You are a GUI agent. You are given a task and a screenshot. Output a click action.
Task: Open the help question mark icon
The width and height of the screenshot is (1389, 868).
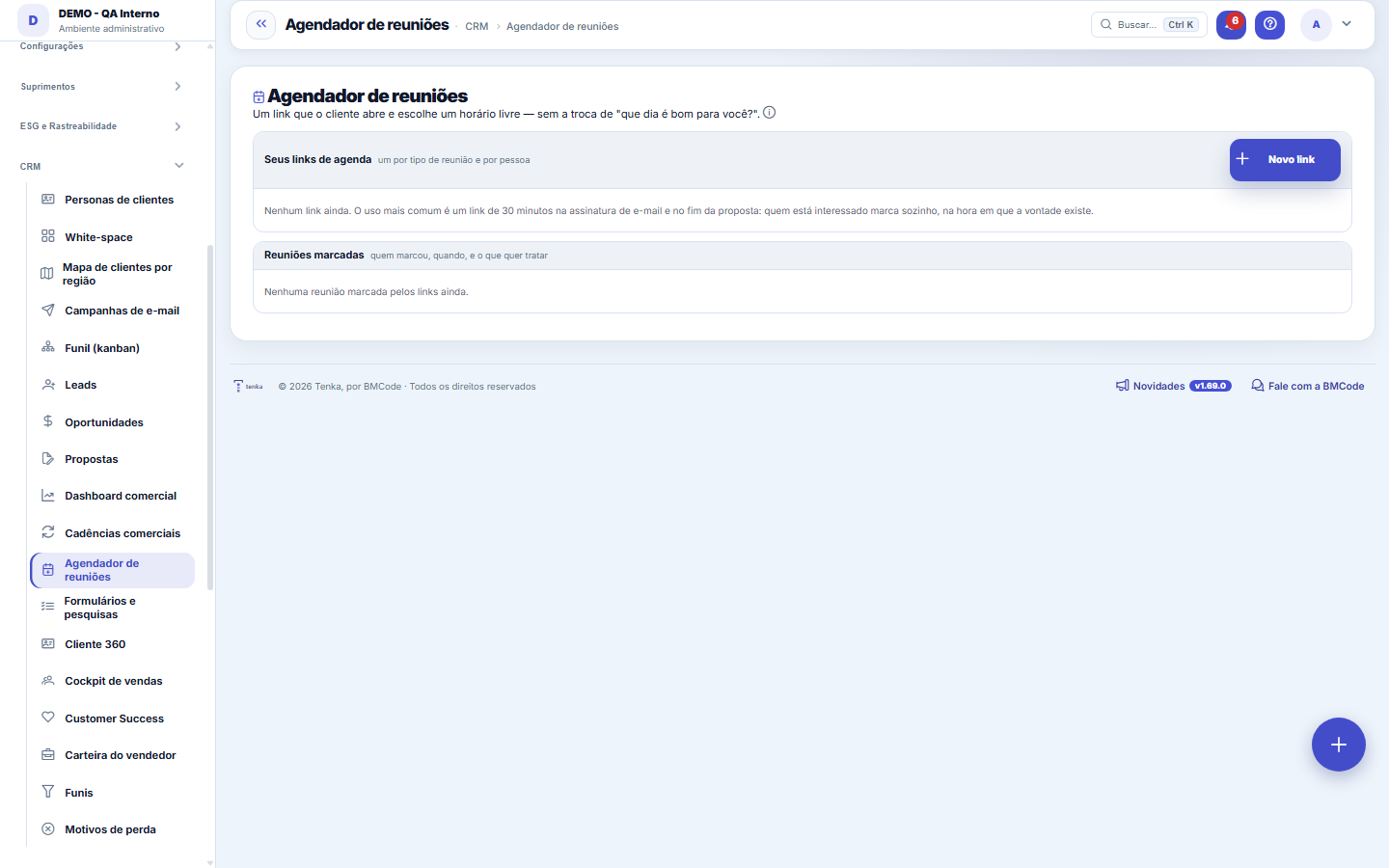[x=1269, y=24]
